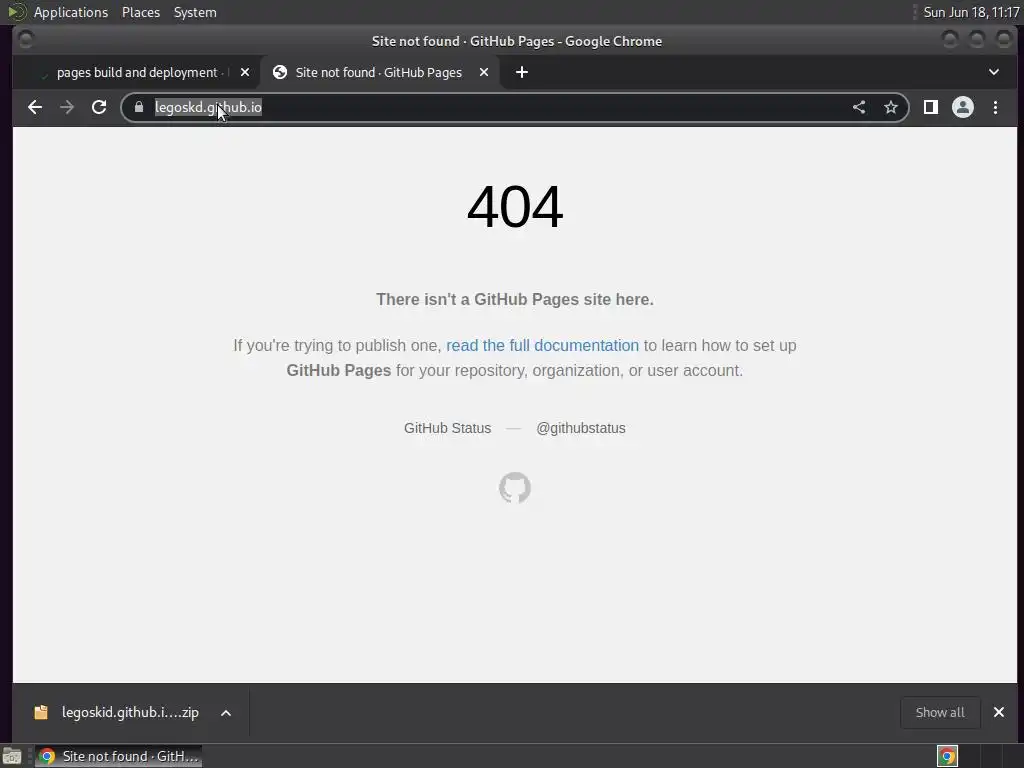Go back with the browser back arrow

click(x=35, y=108)
